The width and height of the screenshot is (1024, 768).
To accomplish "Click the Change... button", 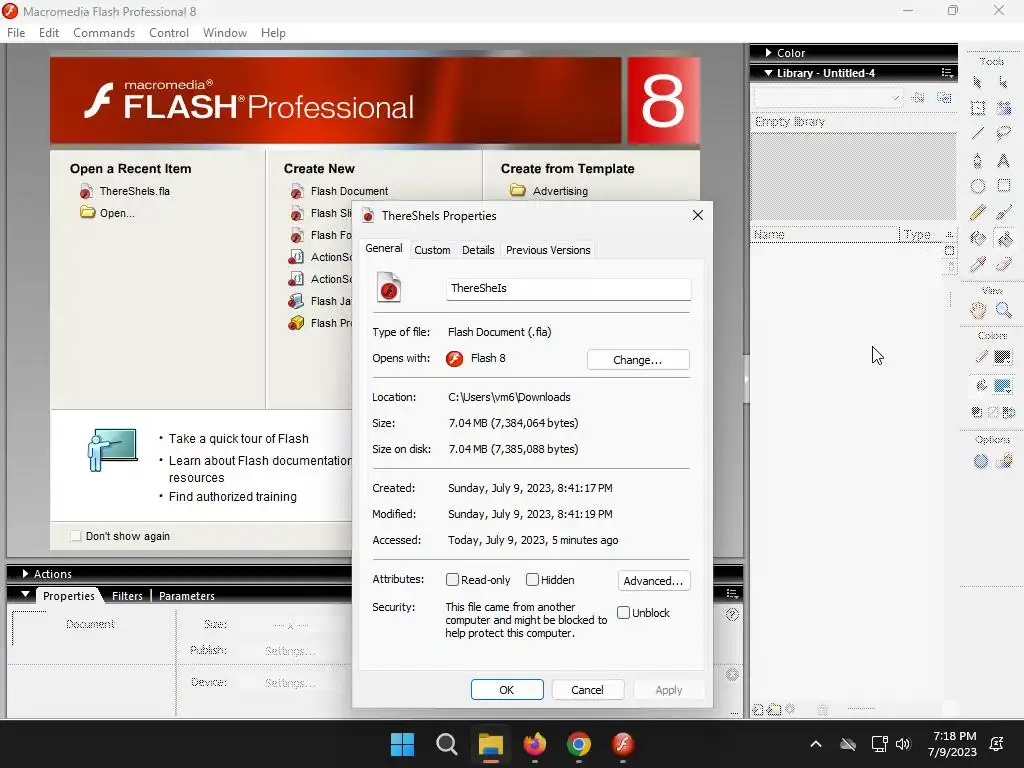I will pyautogui.click(x=638, y=360).
